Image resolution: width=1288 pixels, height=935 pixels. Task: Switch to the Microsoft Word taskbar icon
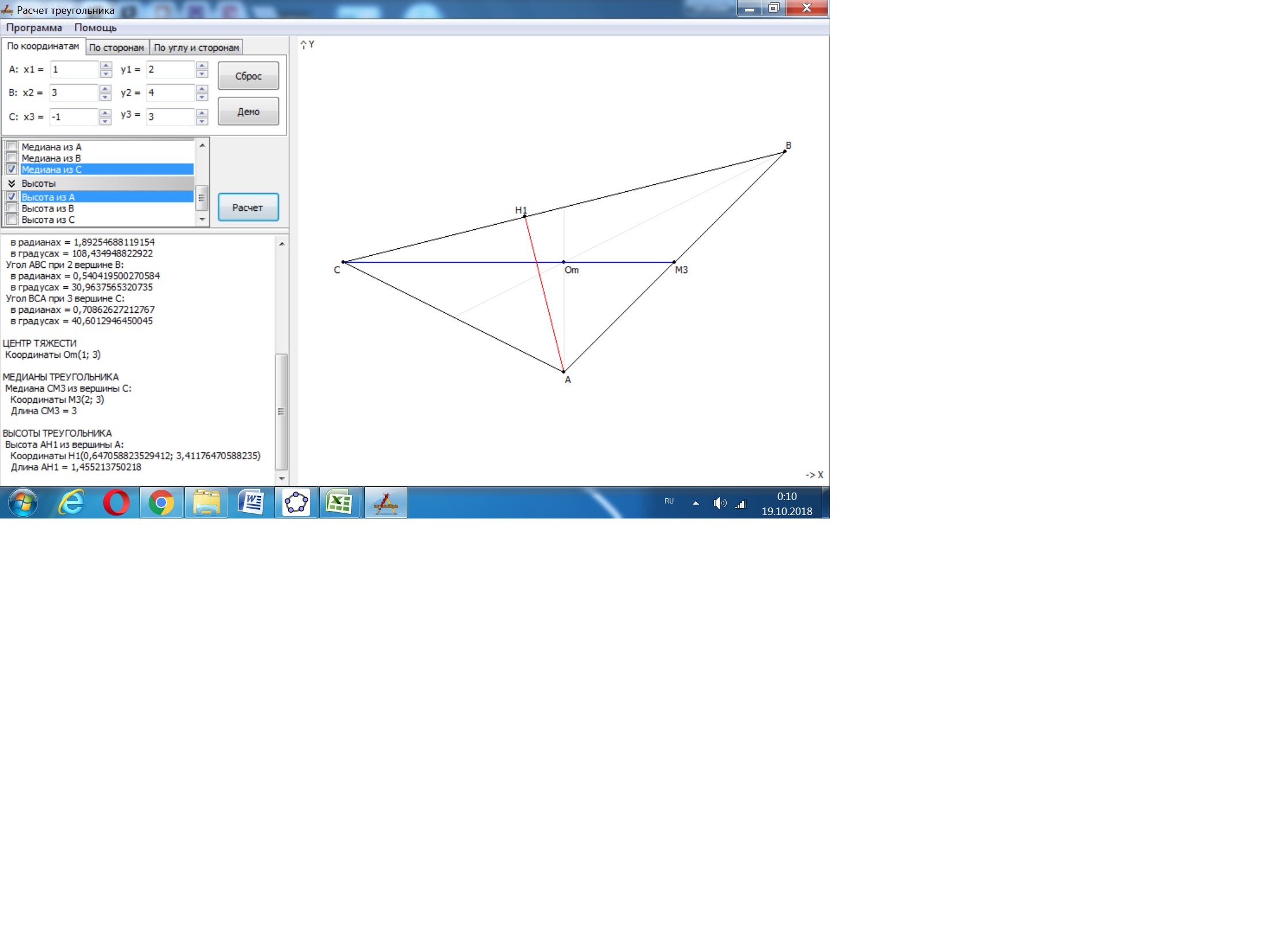(x=251, y=503)
